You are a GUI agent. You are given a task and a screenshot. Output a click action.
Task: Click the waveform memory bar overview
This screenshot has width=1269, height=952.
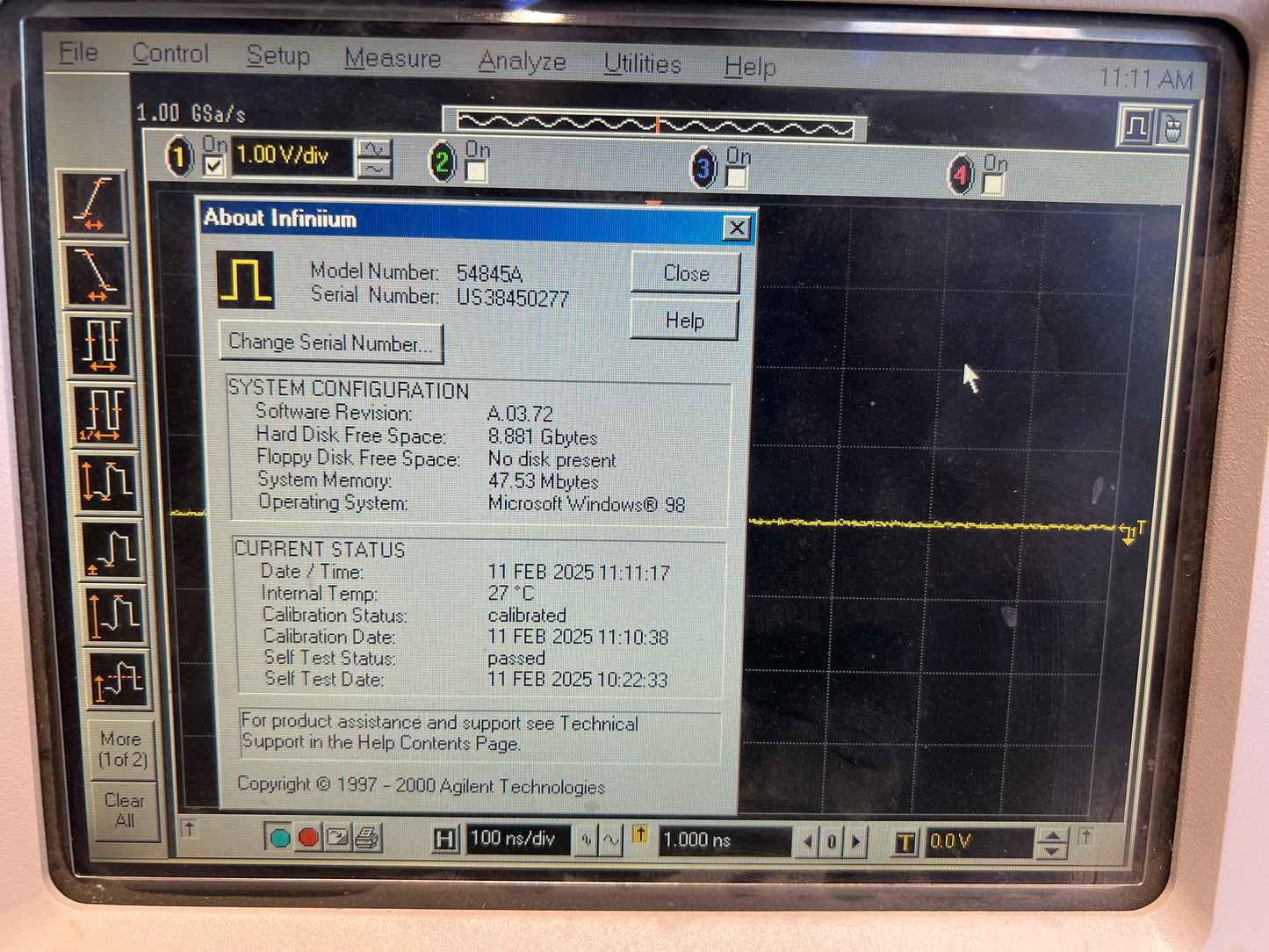pos(654,126)
